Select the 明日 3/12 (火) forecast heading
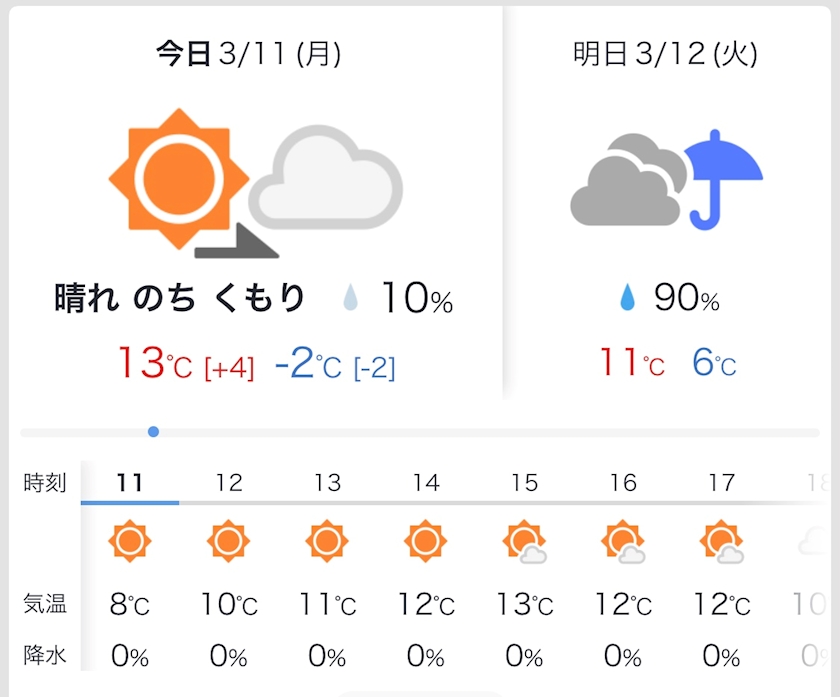The width and height of the screenshot is (840, 697). 665,54
